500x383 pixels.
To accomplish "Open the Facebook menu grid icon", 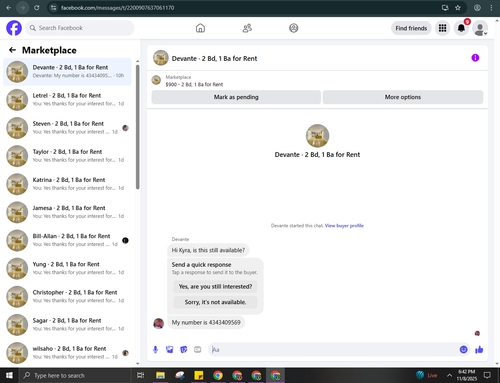I will point(442,28).
